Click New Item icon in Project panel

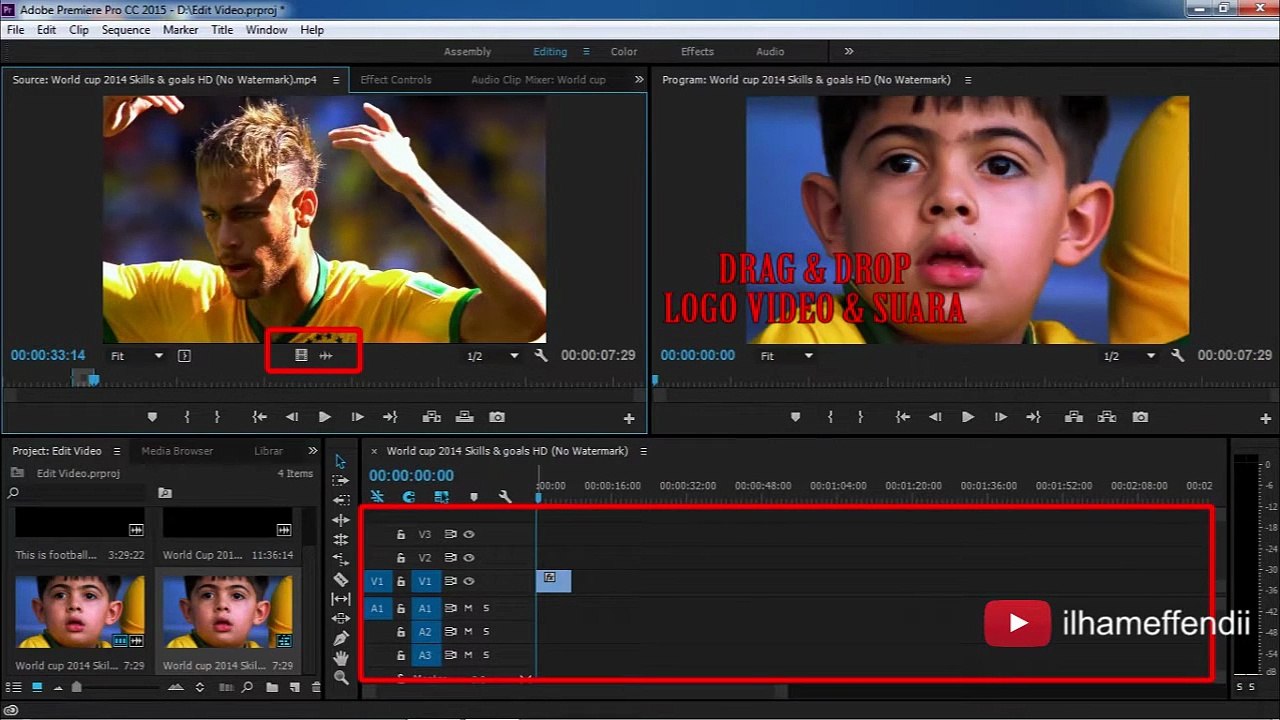295,688
